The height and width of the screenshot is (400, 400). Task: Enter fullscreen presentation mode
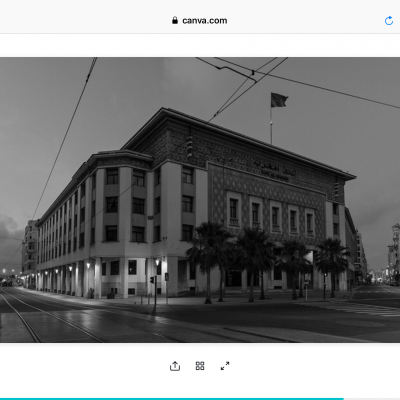(x=225, y=366)
